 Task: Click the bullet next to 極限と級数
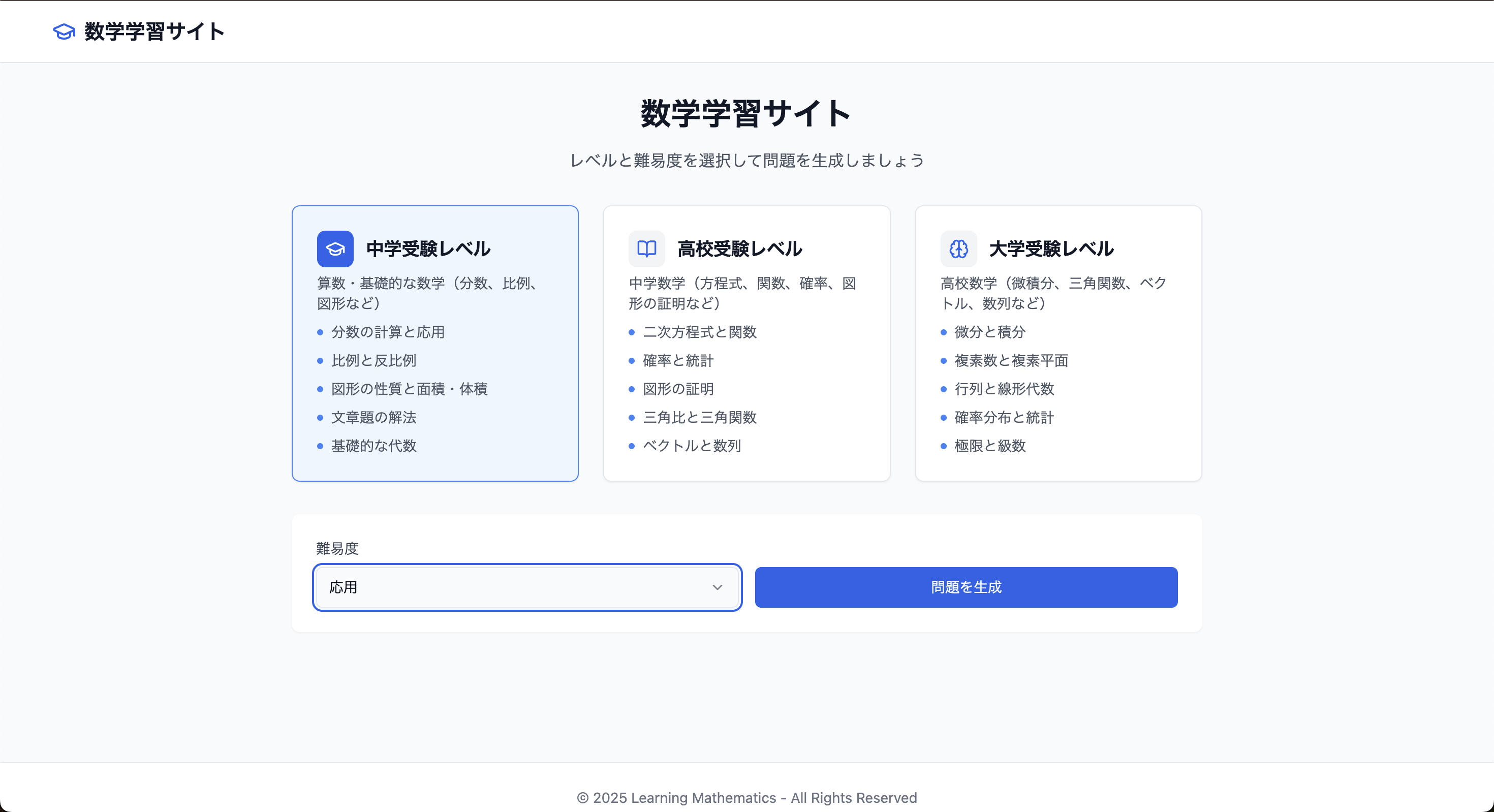[943, 447]
